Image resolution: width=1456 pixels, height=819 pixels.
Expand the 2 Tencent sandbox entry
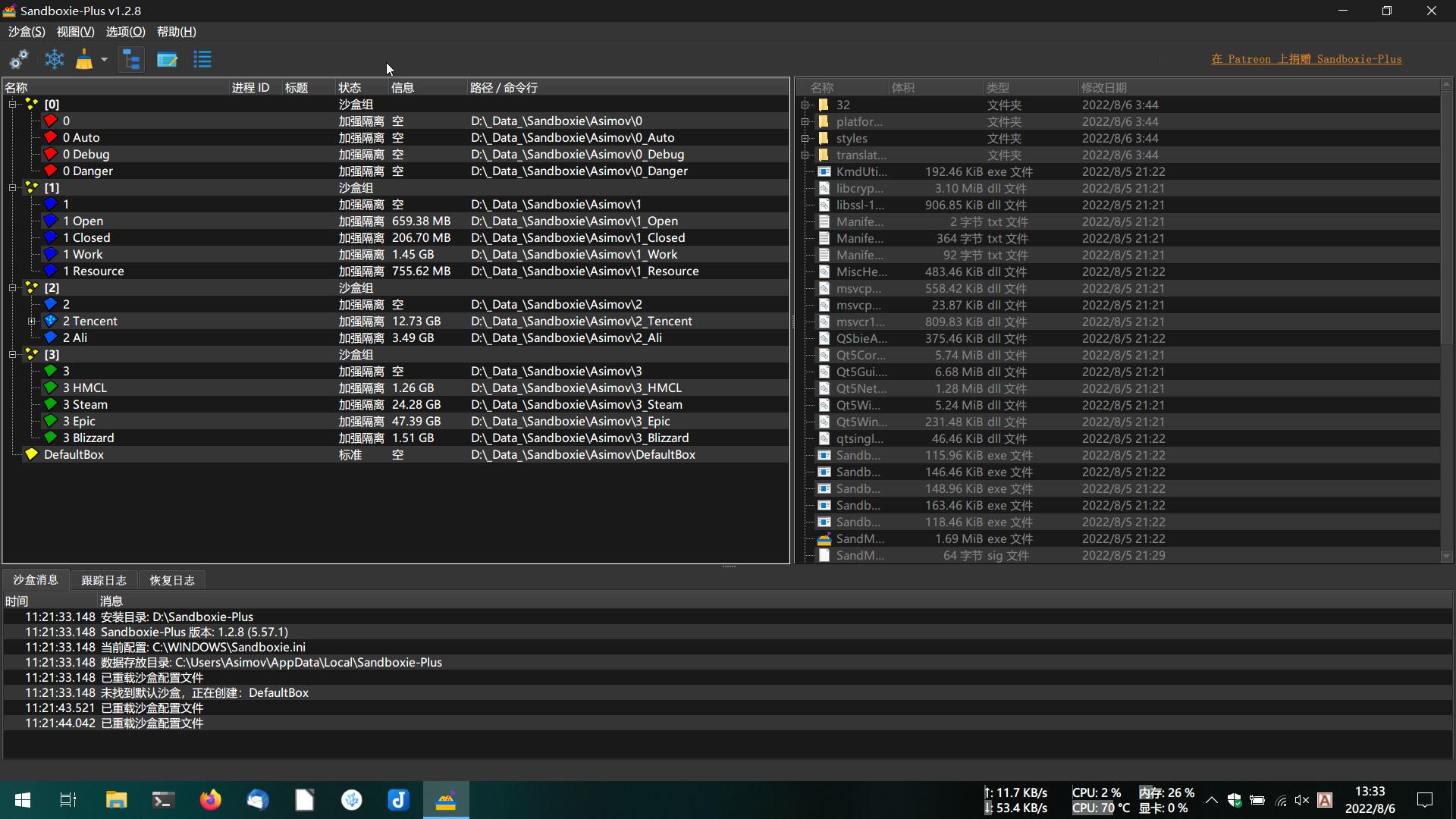coord(32,322)
